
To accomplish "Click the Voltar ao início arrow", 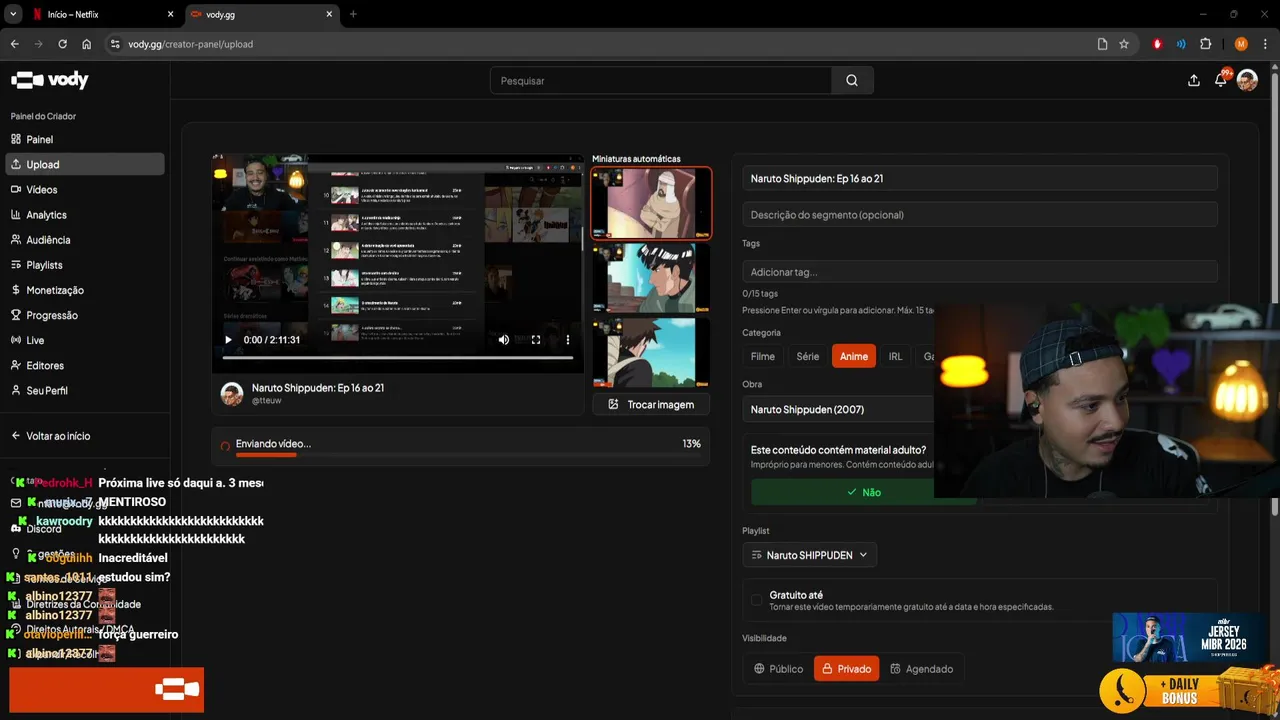I will coord(16,436).
